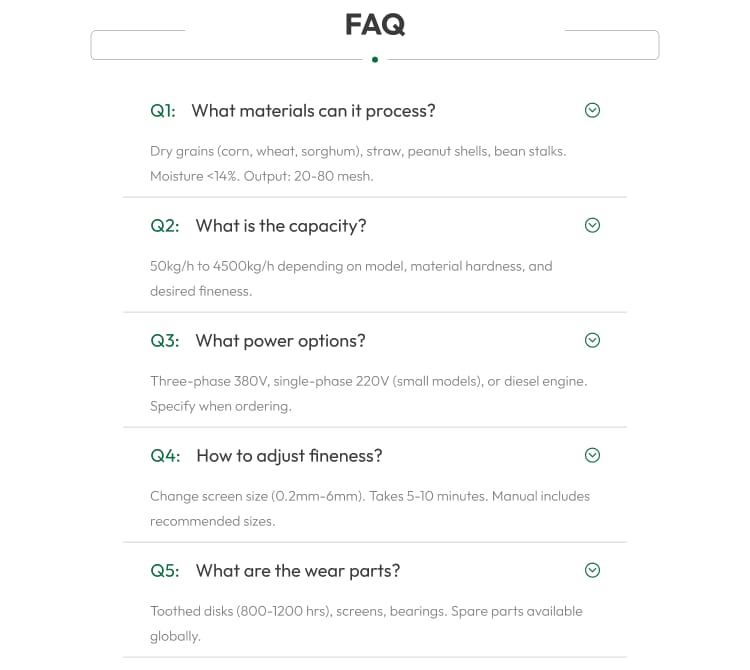Collapse wear parts question via chevron icon
Image resolution: width=750 pixels, height=670 pixels.
tap(592, 570)
